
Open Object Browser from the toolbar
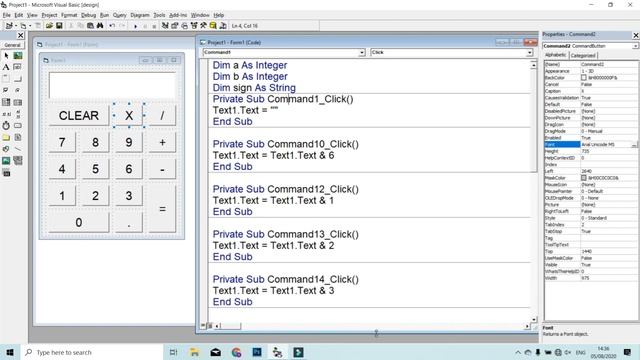[x=194, y=26]
